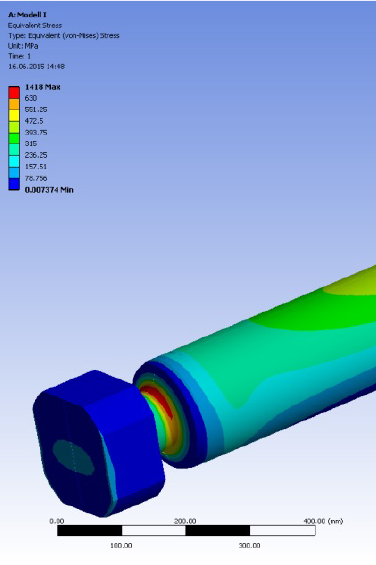Click the 'Equivalent Stress' label
Image resolution: width=376 pixels, height=565 pixels.
[35, 25]
